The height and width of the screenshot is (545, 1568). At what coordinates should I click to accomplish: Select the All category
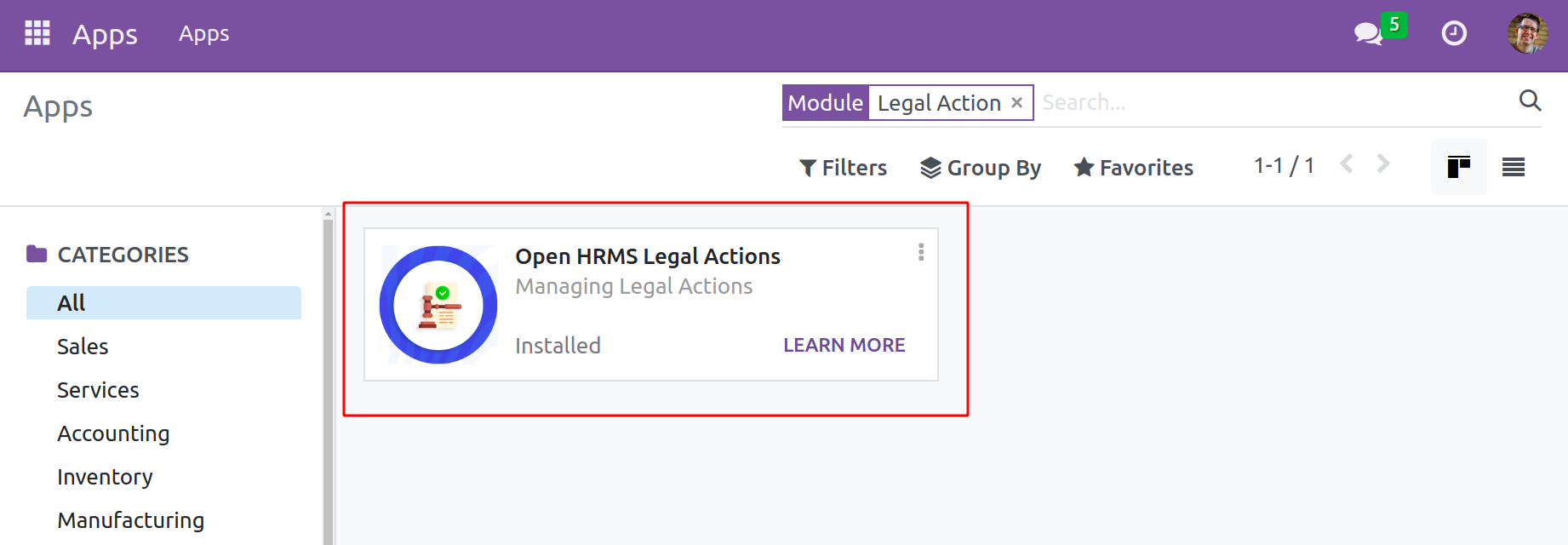pyautogui.click(x=163, y=302)
